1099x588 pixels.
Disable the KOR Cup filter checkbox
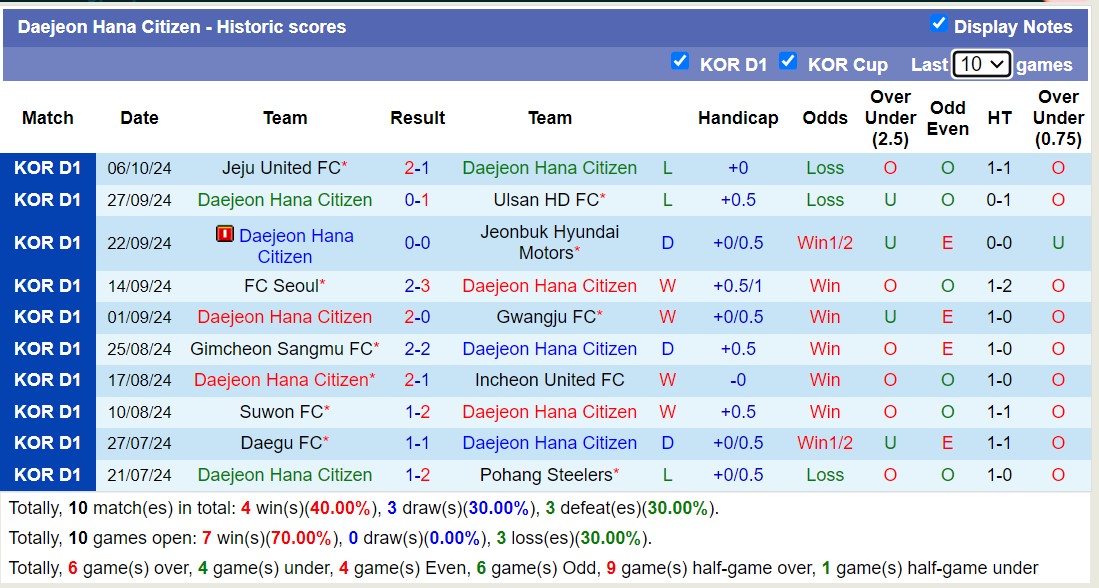pos(790,63)
